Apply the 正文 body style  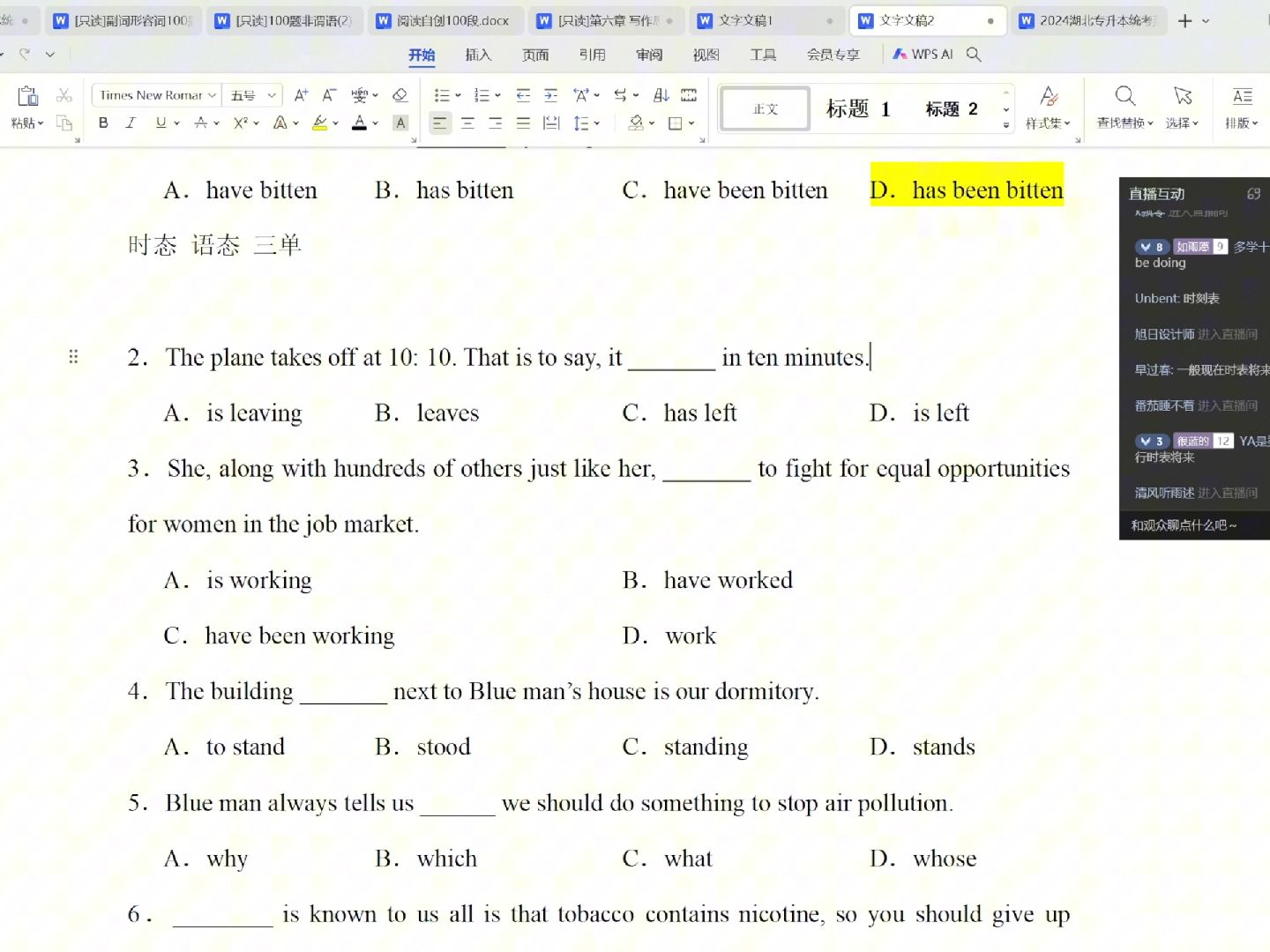coord(766,108)
